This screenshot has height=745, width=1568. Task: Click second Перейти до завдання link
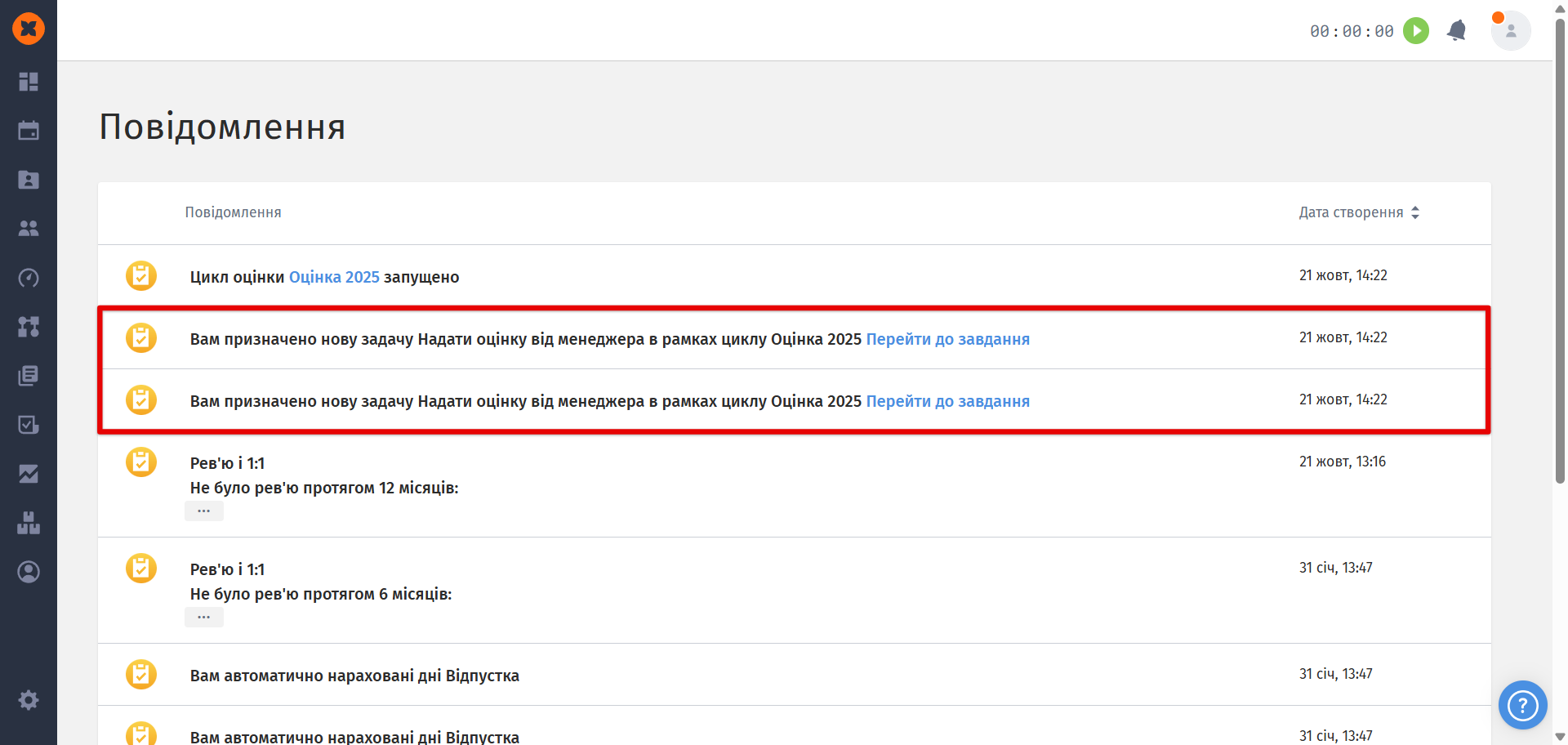coord(947,401)
